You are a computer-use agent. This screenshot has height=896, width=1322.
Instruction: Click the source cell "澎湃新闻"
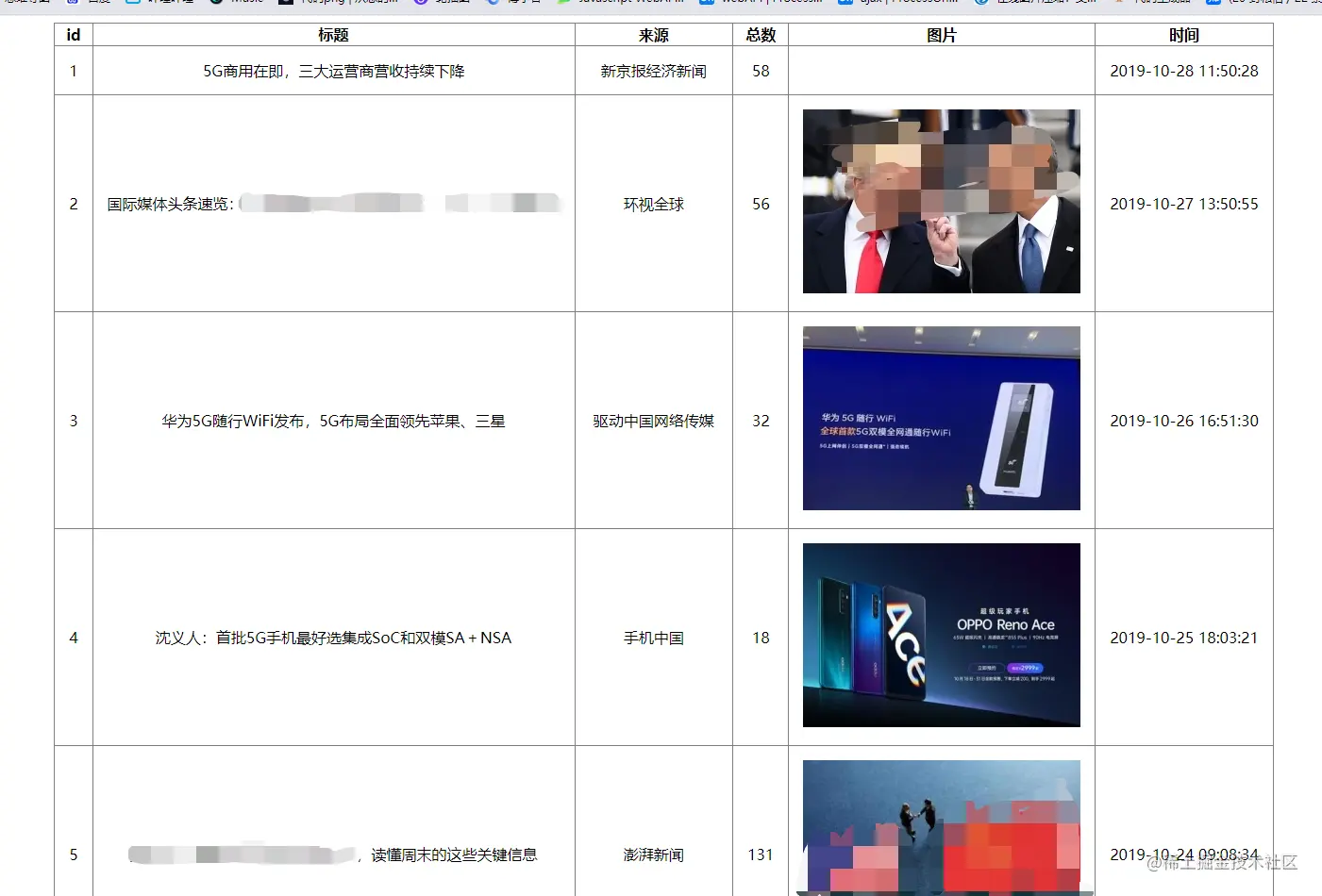pyautogui.click(x=654, y=855)
